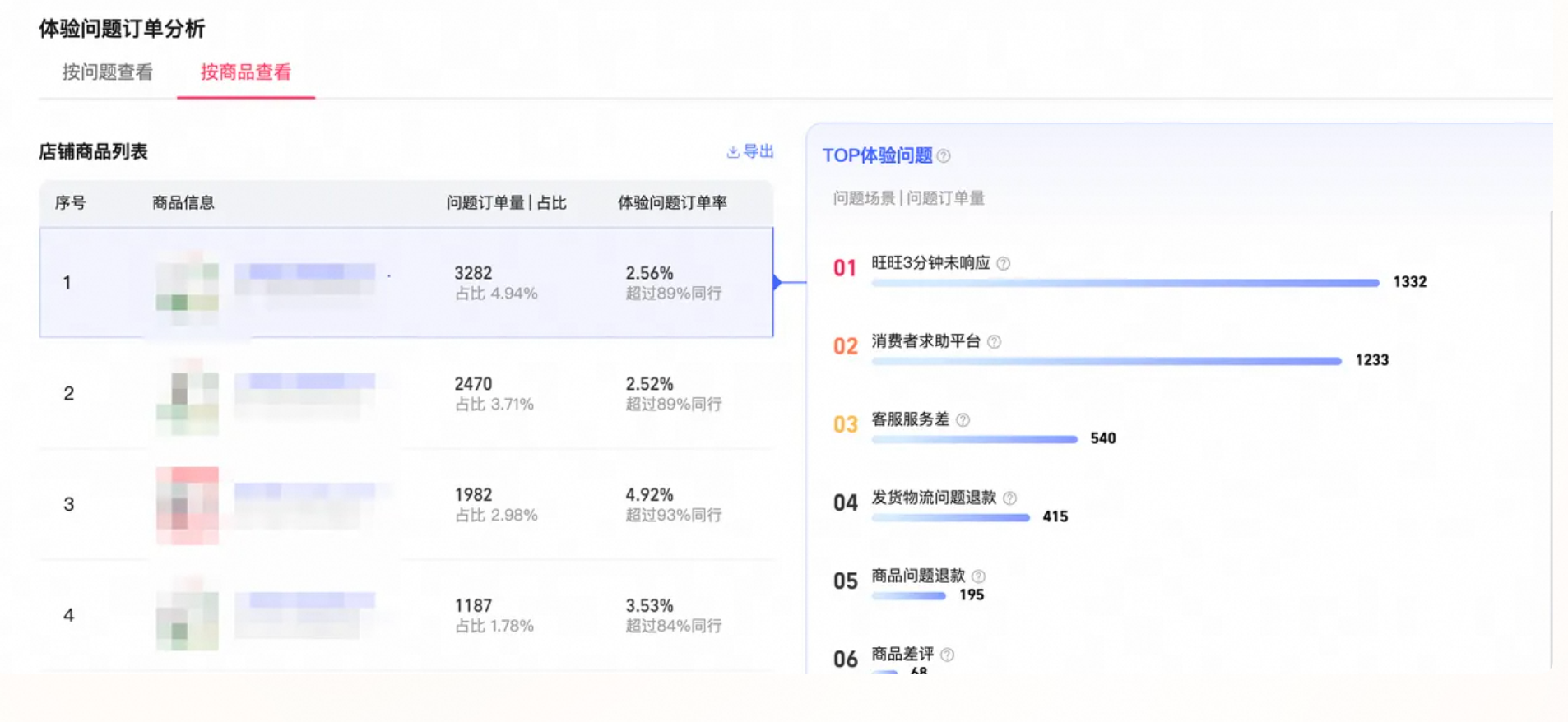Open help icon for 商品问题退款
The image size is (1568, 722).
click(978, 576)
